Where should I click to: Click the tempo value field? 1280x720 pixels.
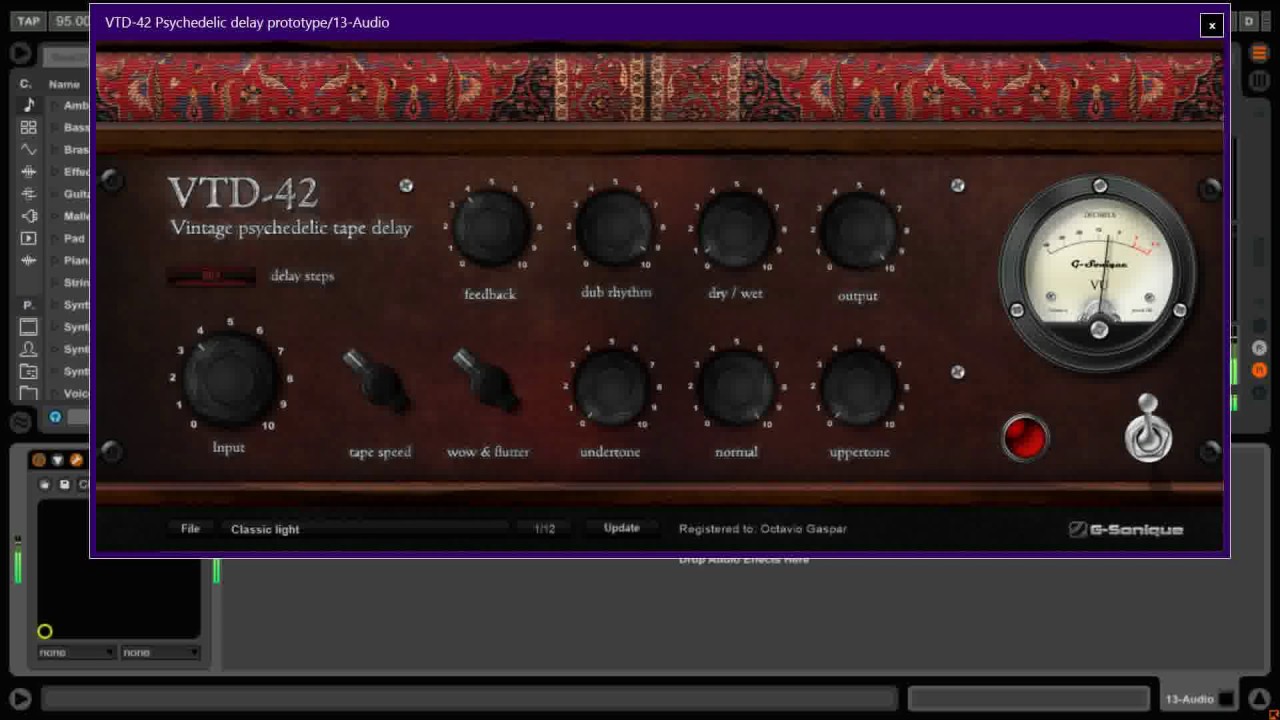coord(71,21)
